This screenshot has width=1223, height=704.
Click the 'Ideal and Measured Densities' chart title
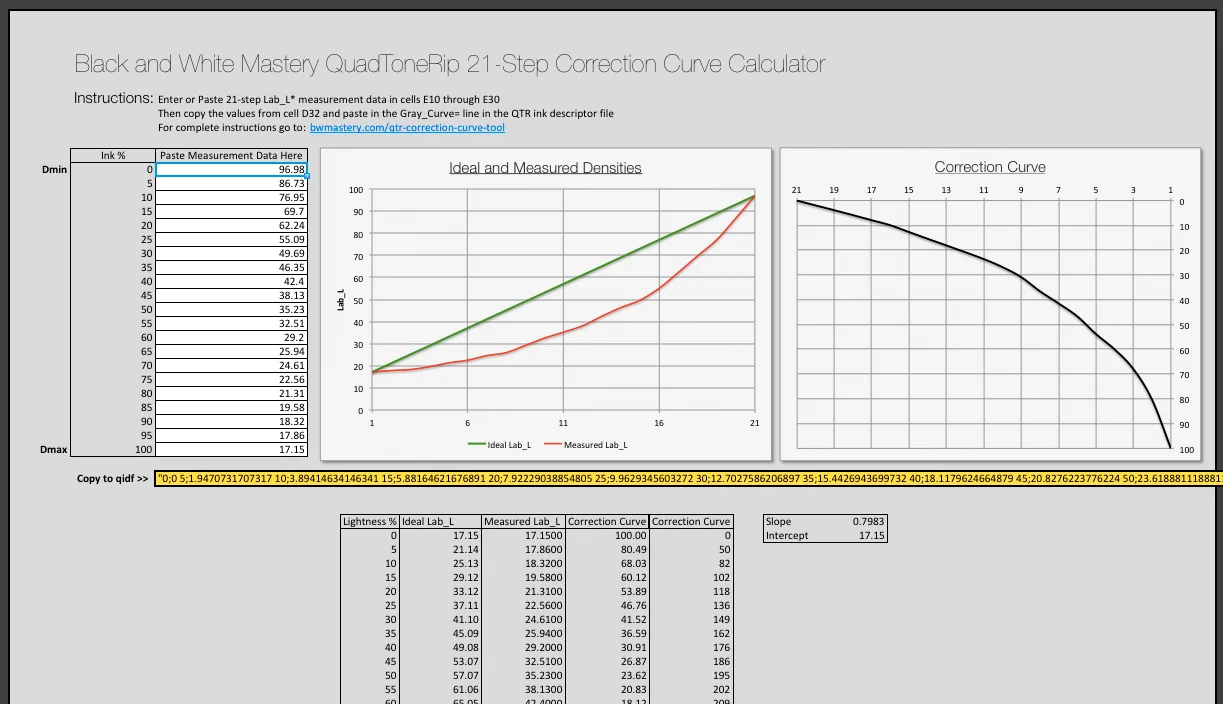pos(546,168)
